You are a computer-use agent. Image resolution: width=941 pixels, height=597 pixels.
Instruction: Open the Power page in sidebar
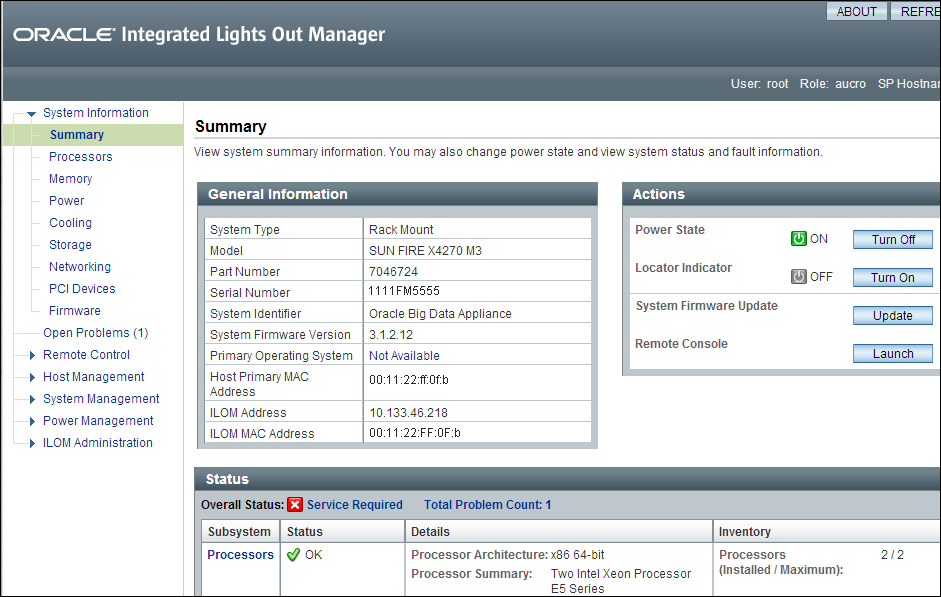66,201
